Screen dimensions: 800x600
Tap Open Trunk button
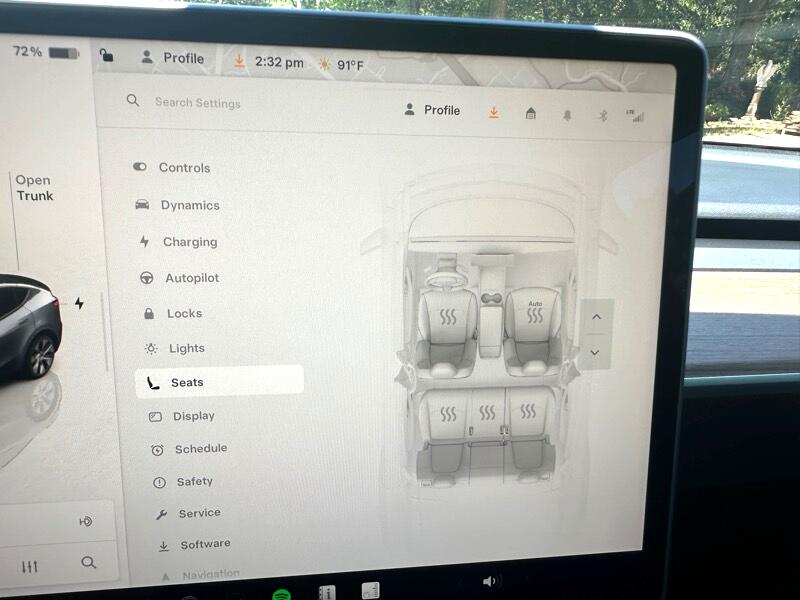34,188
